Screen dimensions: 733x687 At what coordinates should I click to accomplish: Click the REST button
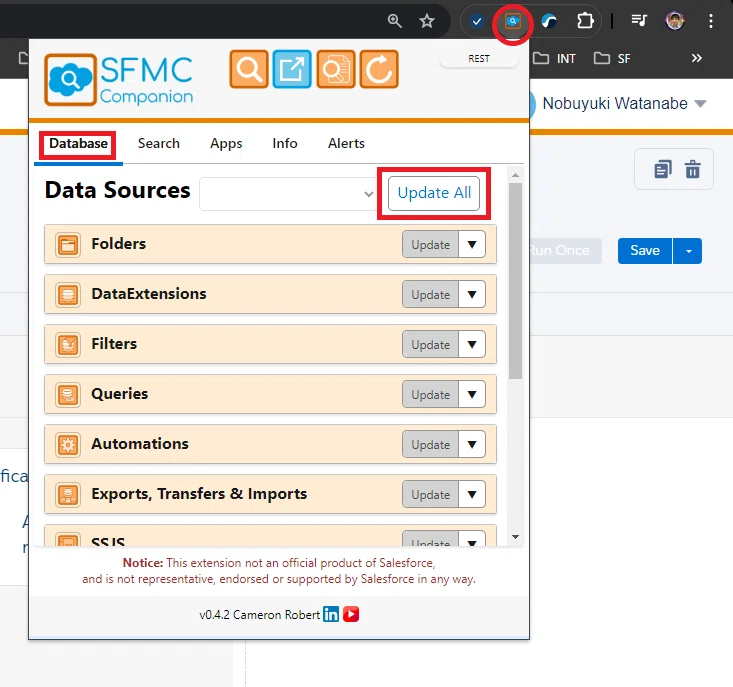(479, 59)
